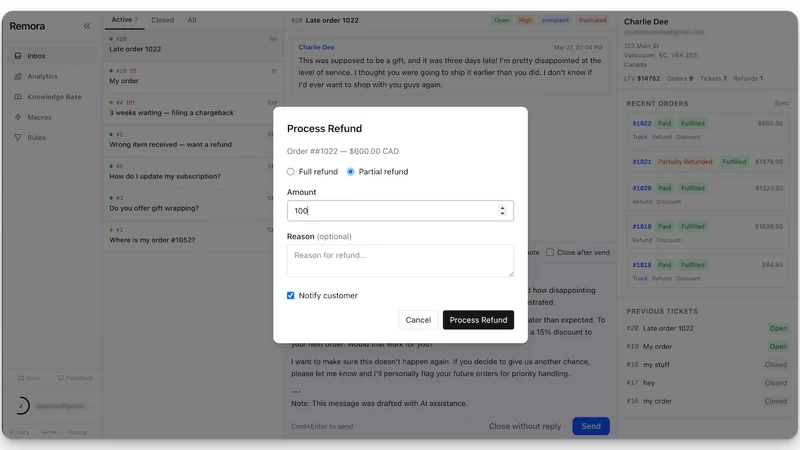
Task: Click Track under order #1018
Action: pyautogui.click(x=640, y=278)
